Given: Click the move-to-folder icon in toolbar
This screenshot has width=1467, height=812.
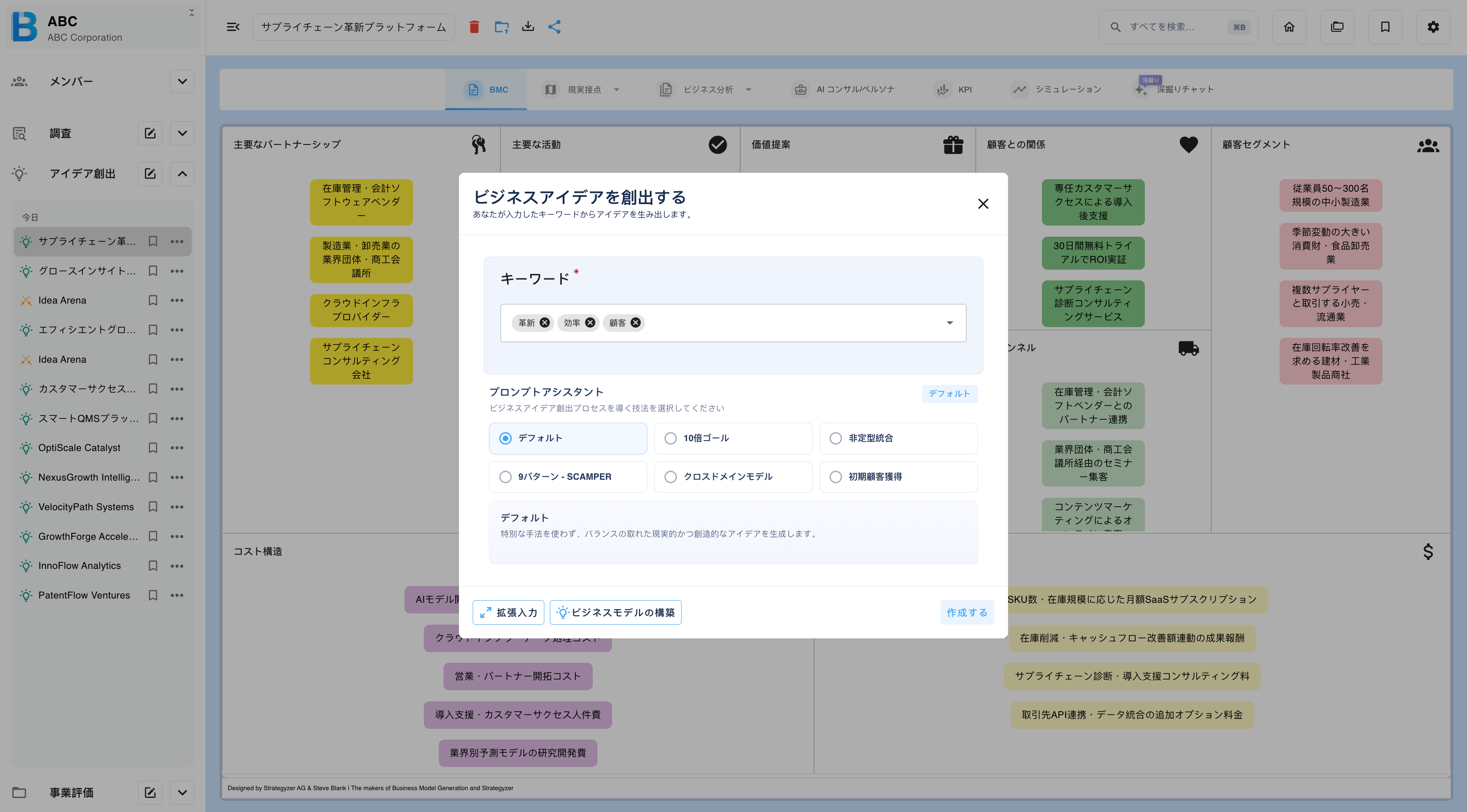Looking at the screenshot, I should 501,27.
